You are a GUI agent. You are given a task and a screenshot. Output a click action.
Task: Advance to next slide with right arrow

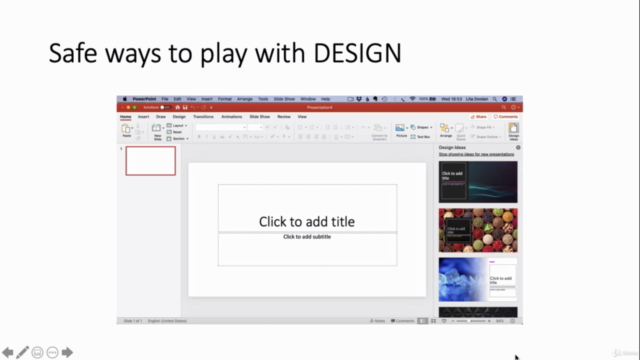(67, 352)
